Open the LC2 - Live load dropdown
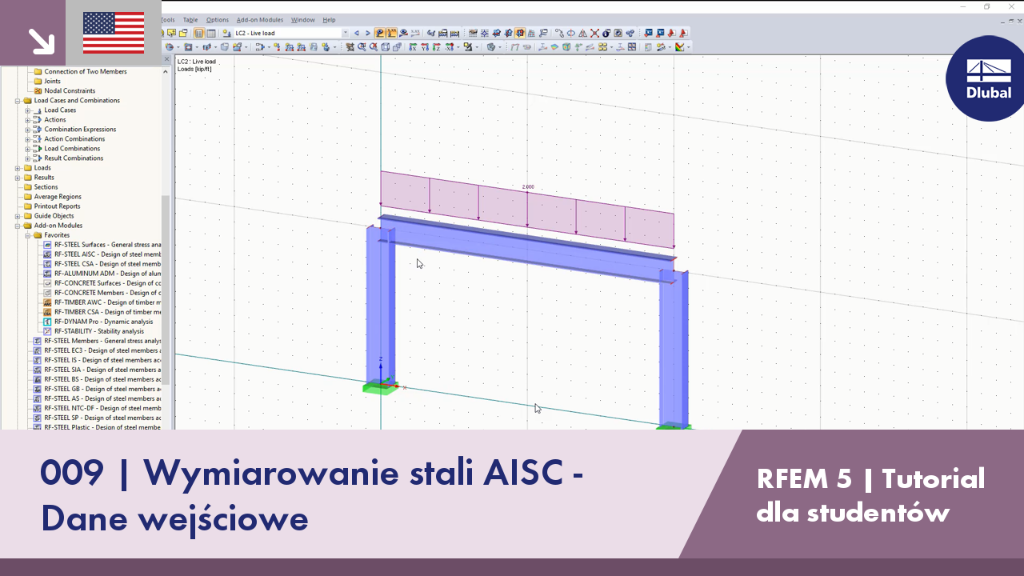This screenshot has height=576, width=1024. tap(291, 33)
